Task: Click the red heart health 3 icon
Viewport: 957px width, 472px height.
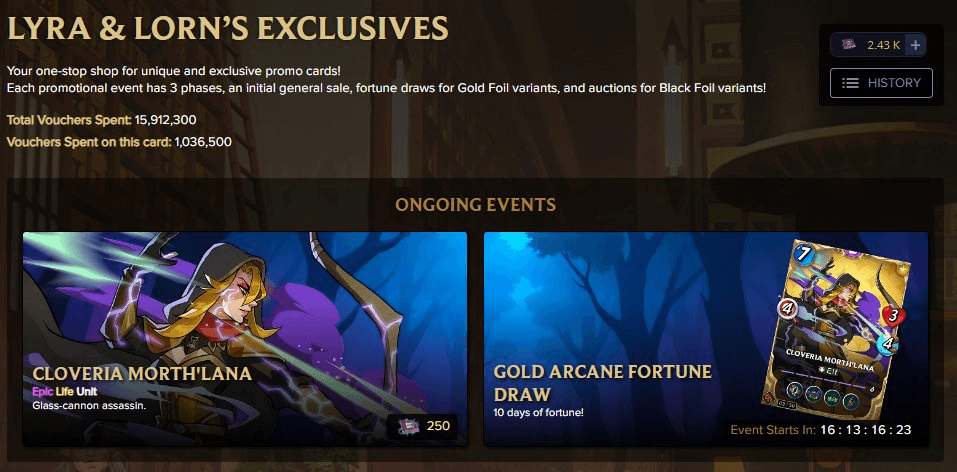Action: pos(894,315)
